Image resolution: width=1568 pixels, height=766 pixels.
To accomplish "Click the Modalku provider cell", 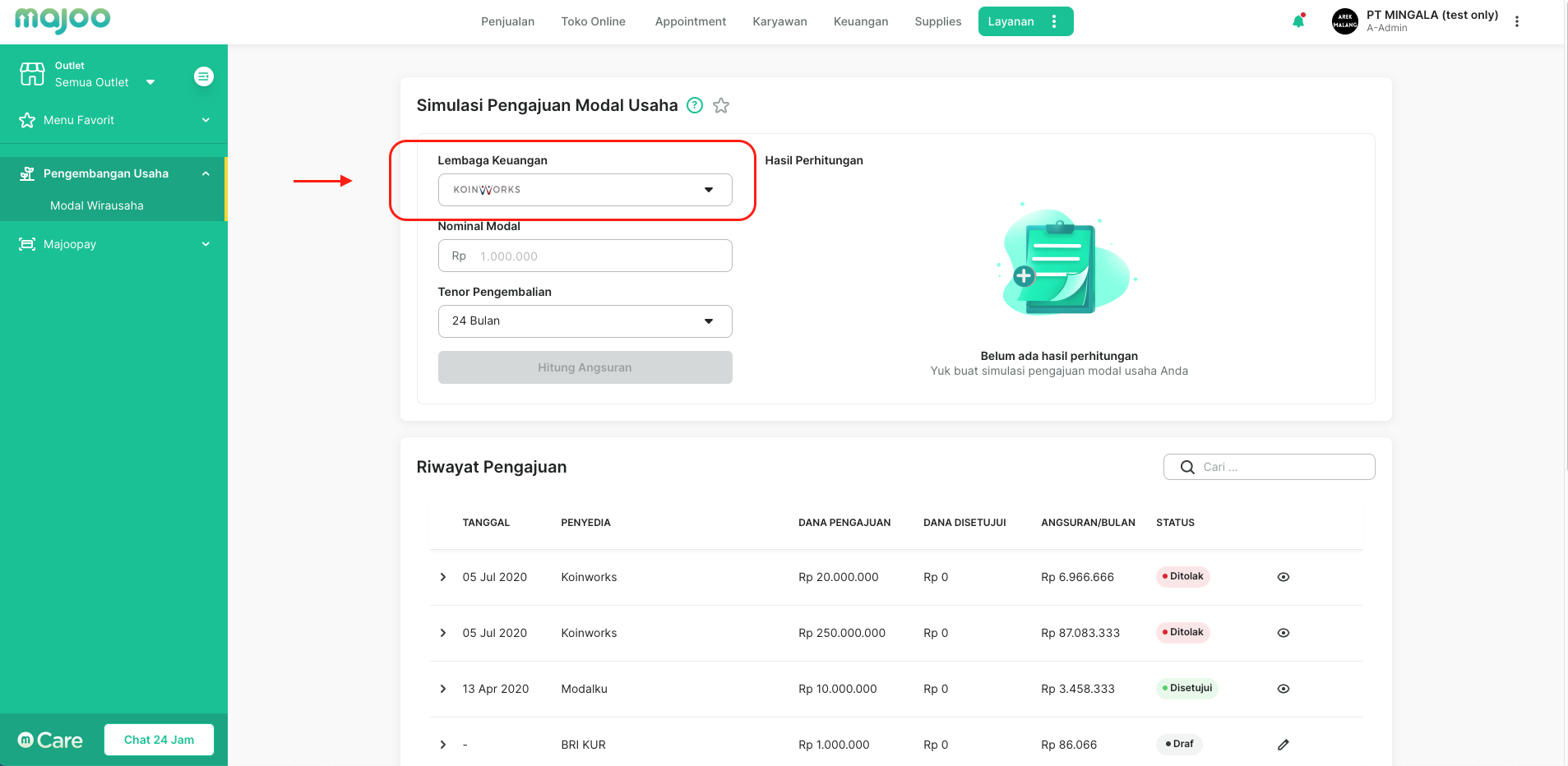I will [584, 689].
